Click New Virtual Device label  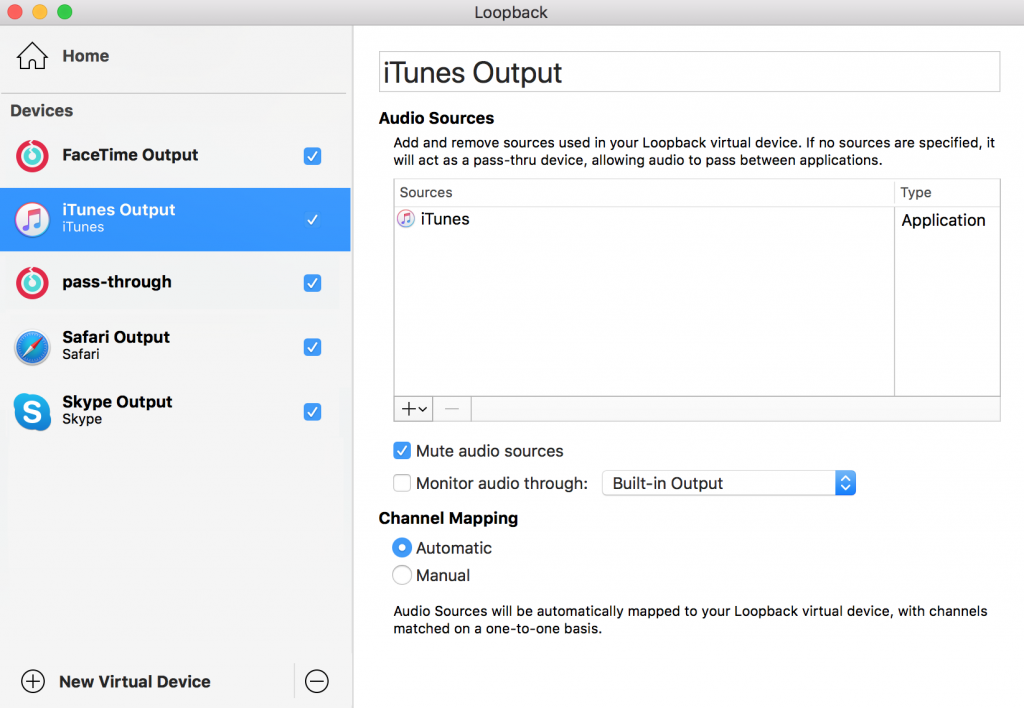point(135,682)
